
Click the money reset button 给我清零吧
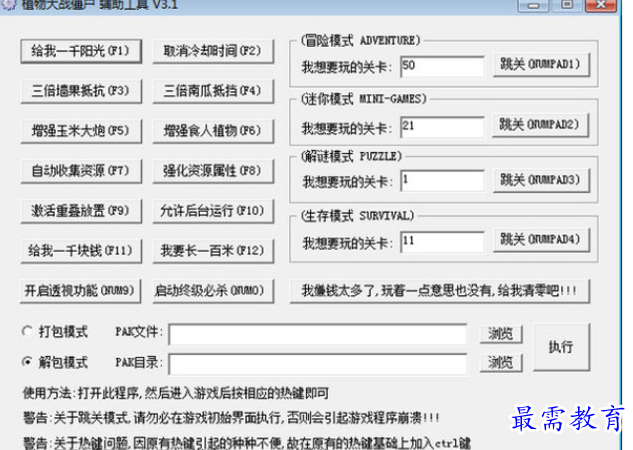click(440, 291)
